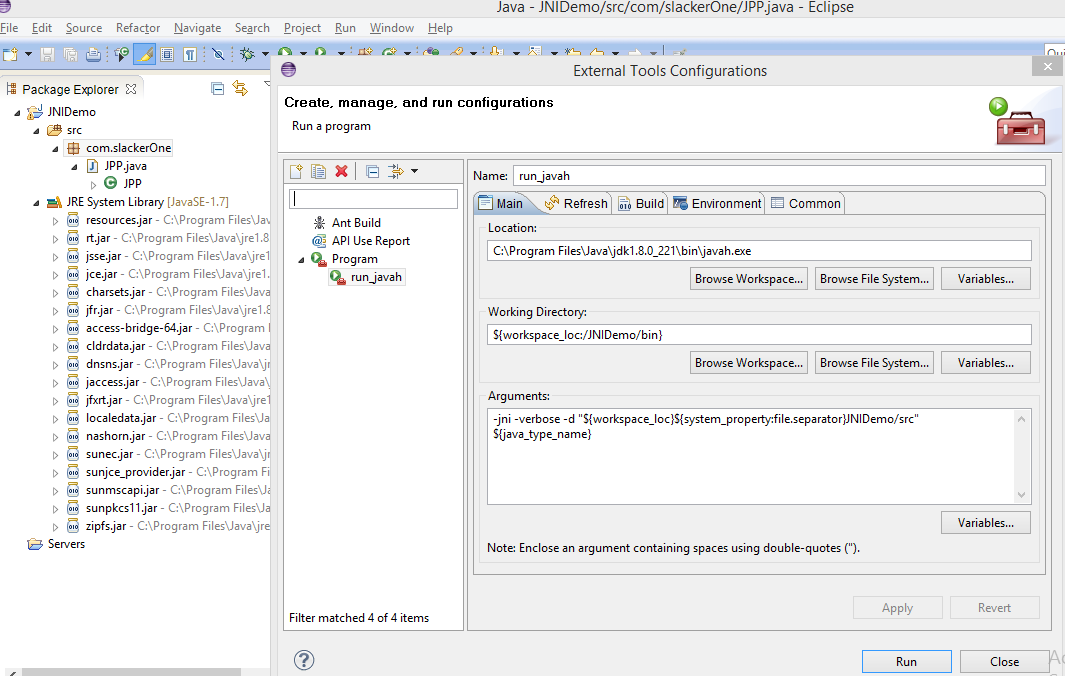This screenshot has width=1065, height=676.
Task: Expand the JPP class node
Action: pyautogui.click(x=94, y=184)
